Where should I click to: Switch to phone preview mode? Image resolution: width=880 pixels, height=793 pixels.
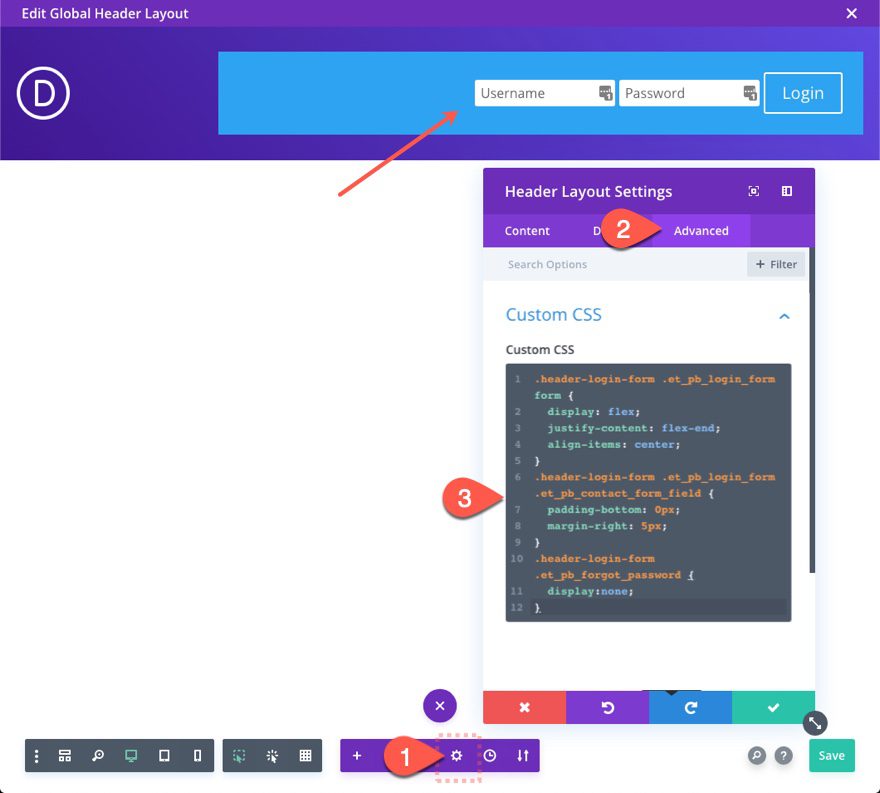(196, 756)
